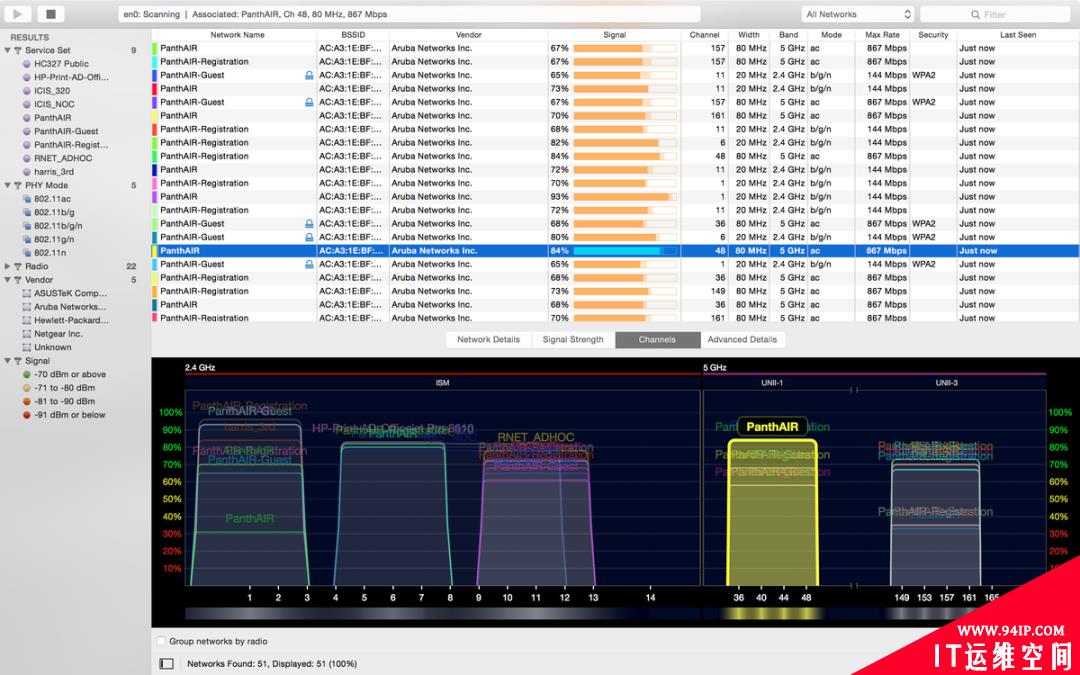
Task: Collapse the Vendor group
Action: click(8, 280)
